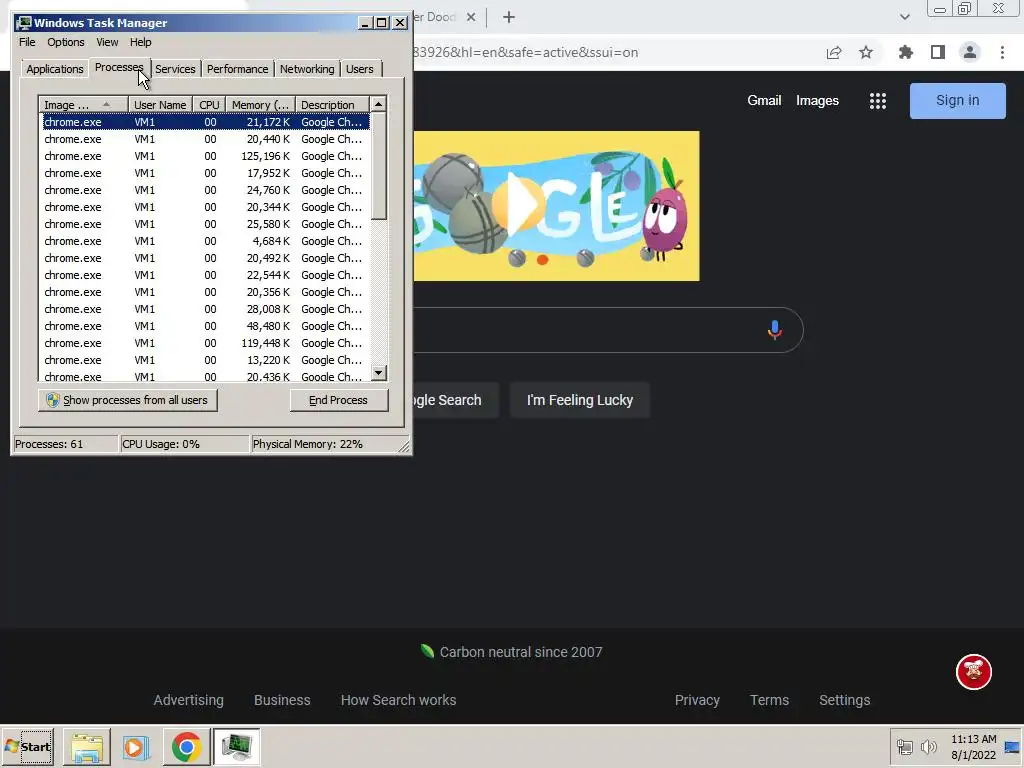This screenshot has width=1024, height=768.
Task: Click the taskbar clock 11:13 AM
Action: click(973, 739)
